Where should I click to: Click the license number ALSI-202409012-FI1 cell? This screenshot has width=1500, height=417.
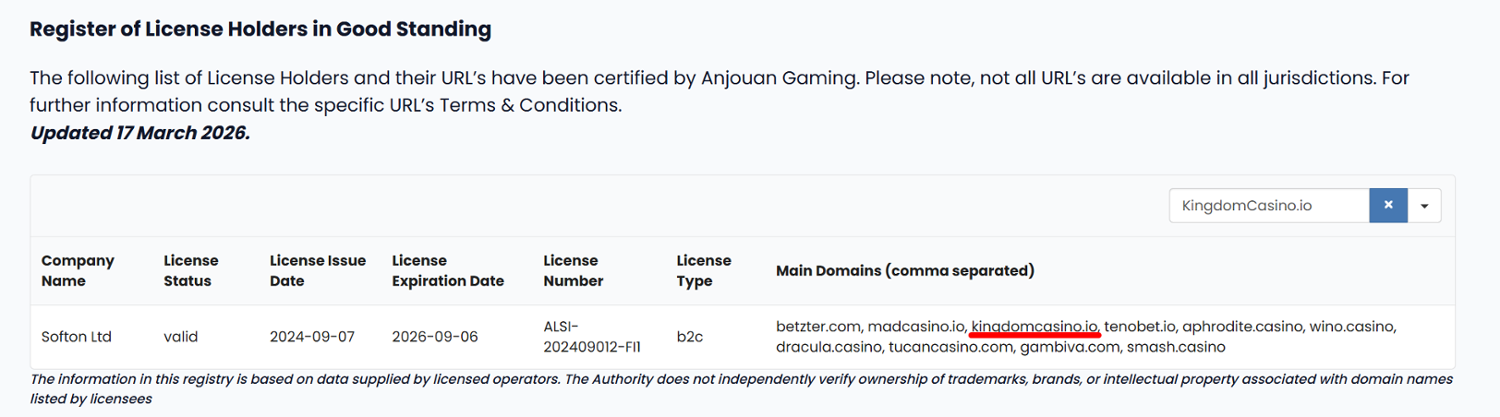591,337
